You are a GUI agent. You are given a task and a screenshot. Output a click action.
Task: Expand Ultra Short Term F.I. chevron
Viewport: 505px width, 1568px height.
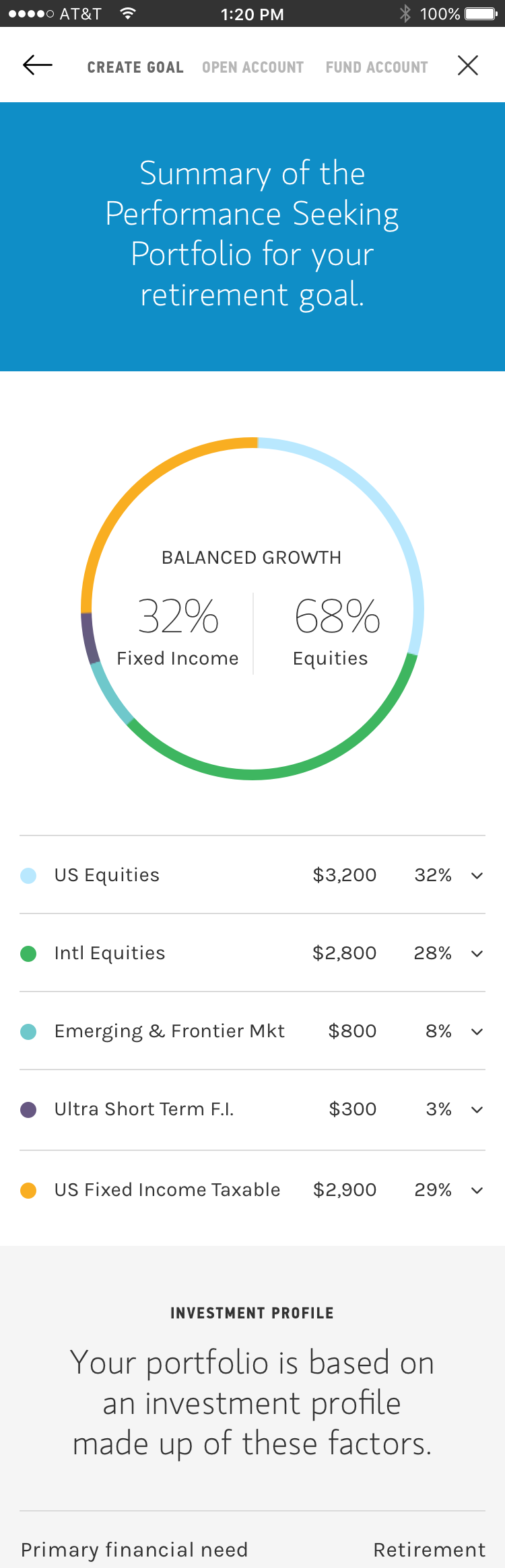click(x=477, y=1109)
